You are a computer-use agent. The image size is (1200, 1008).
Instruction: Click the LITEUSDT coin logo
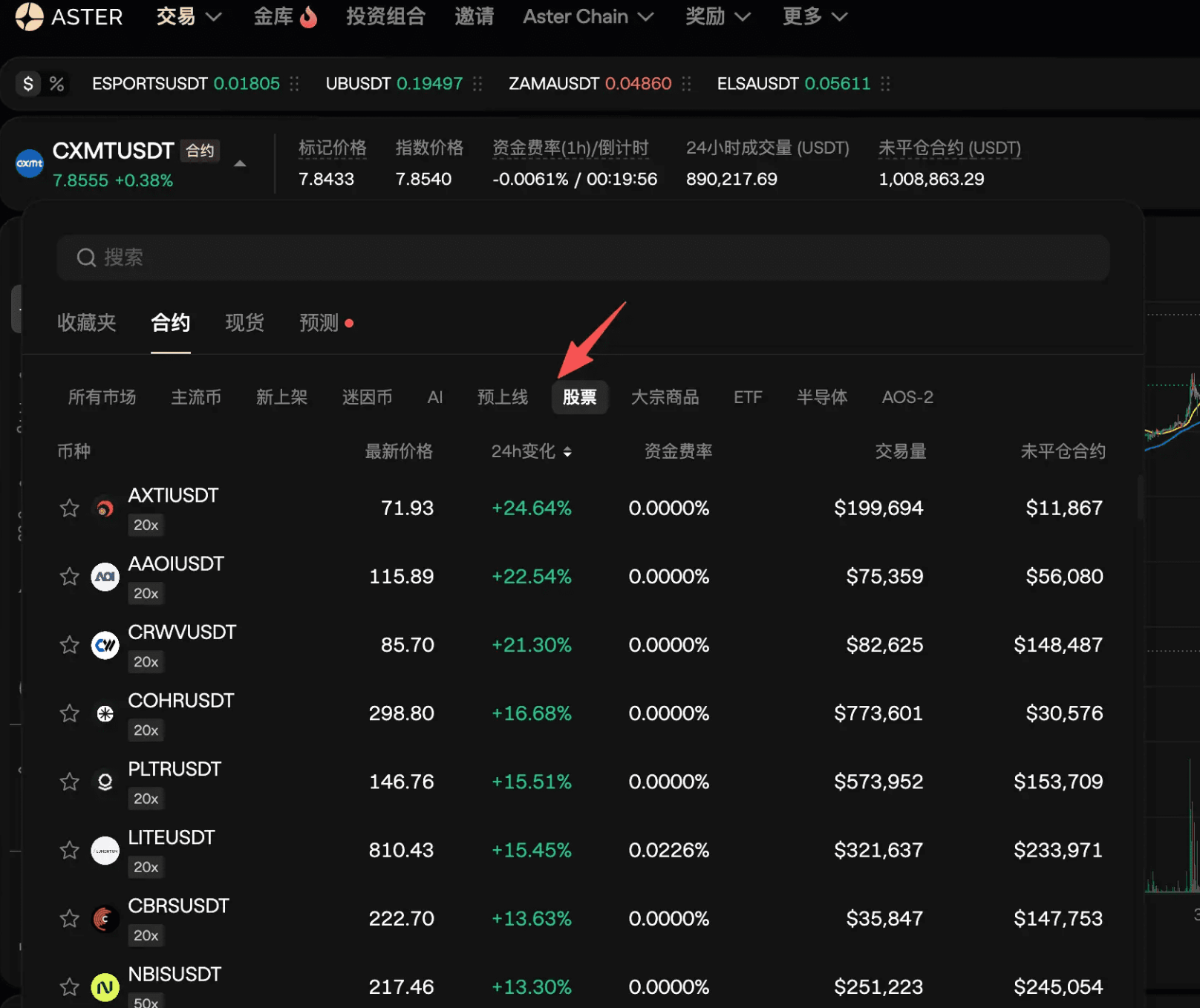coord(105,851)
